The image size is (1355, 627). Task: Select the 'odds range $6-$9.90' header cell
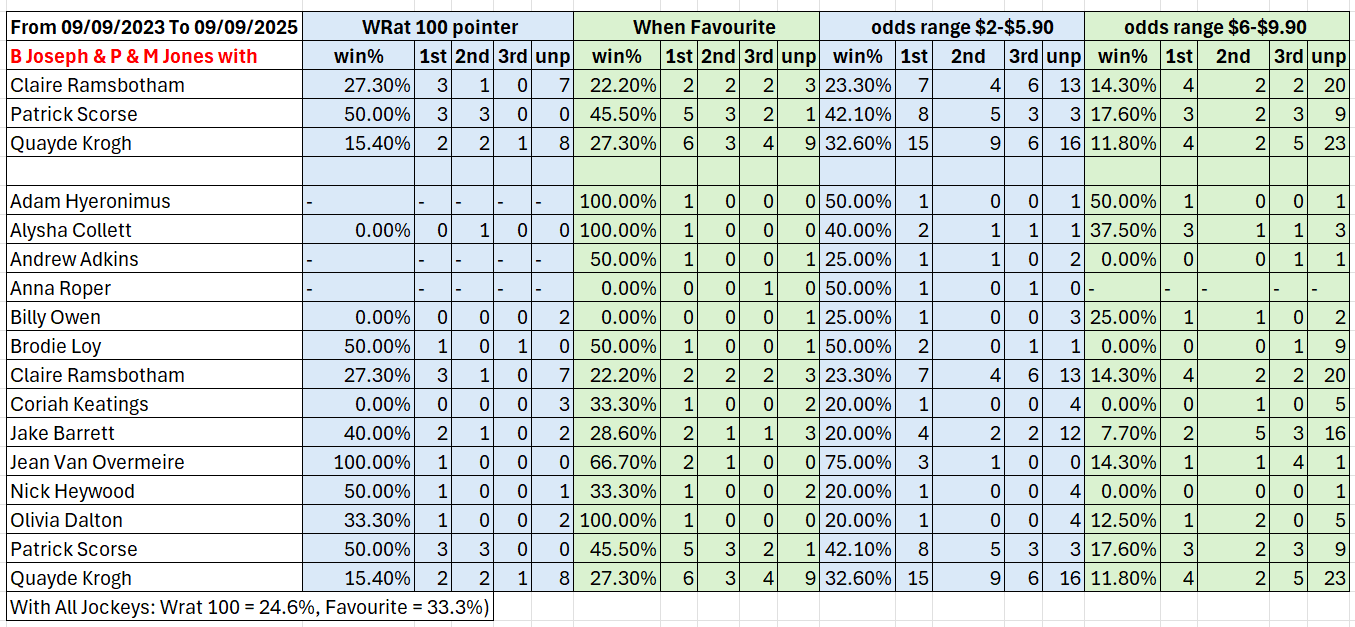(1217, 27)
